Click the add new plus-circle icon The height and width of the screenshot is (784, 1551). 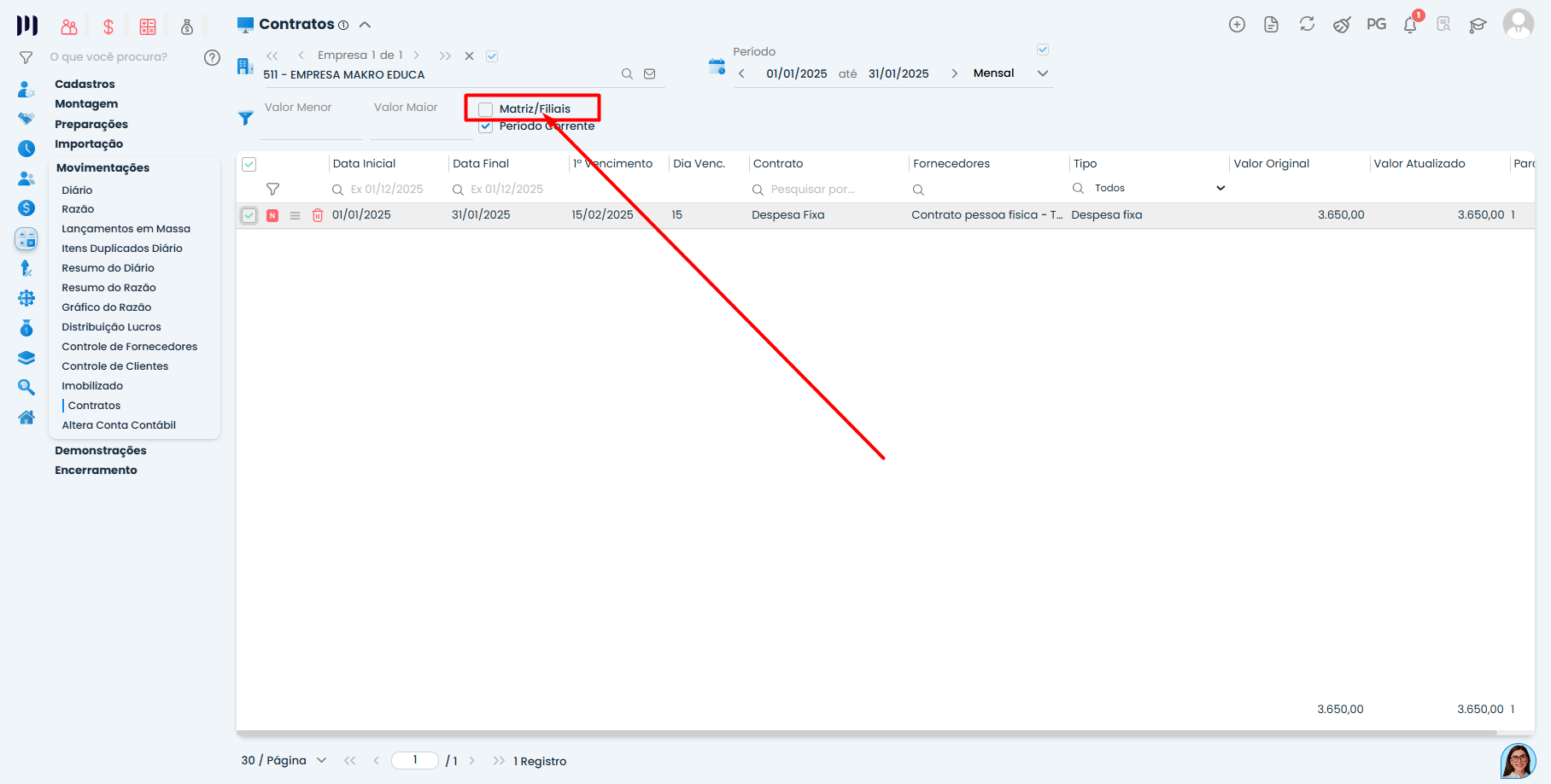click(x=1237, y=25)
